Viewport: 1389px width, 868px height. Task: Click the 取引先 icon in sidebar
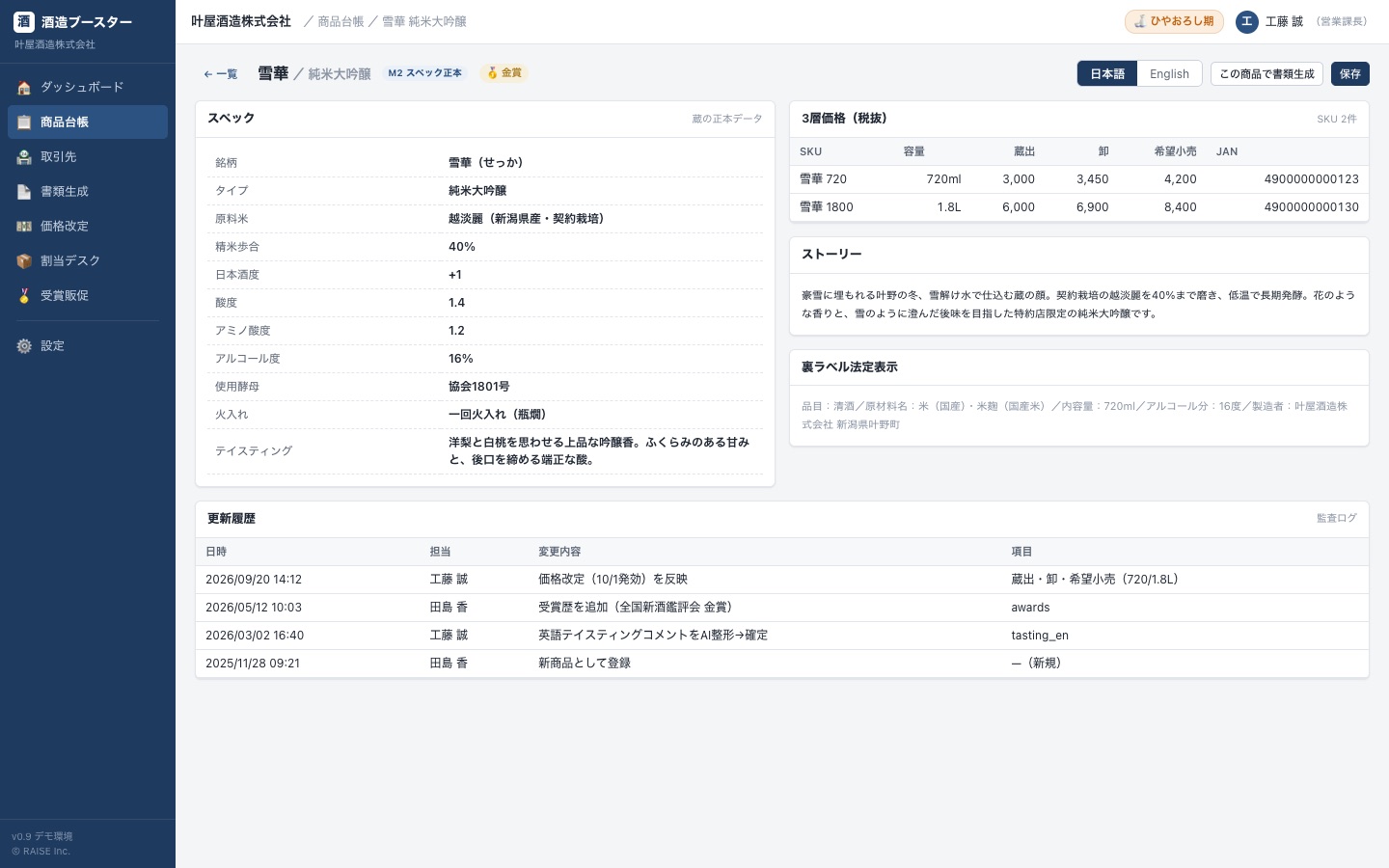coord(24,157)
